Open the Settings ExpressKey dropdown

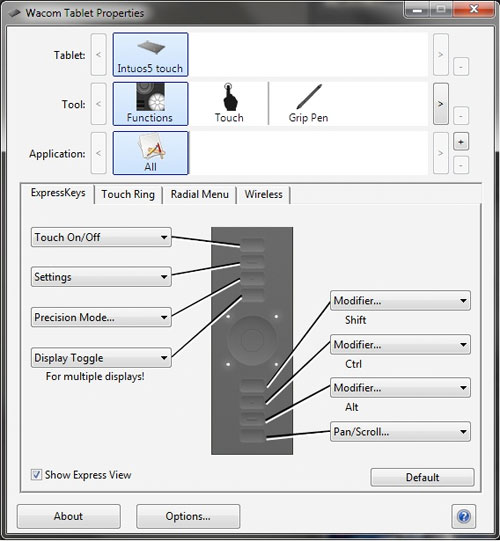coord(101,277)
